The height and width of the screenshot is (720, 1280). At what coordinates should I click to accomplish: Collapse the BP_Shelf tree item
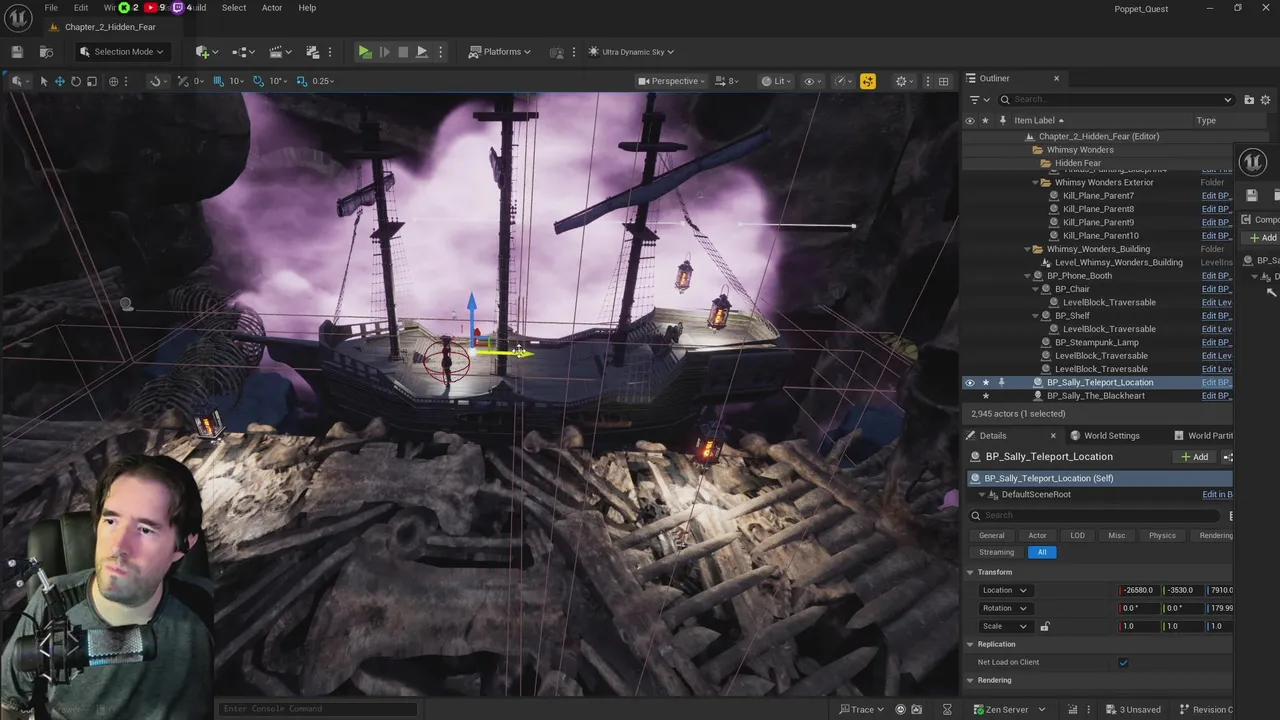click(x=1035, y=316)
